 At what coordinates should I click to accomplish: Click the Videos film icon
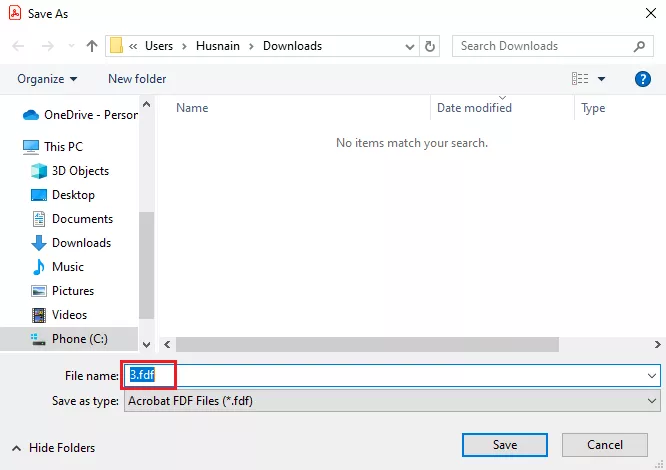pos(39,315)
